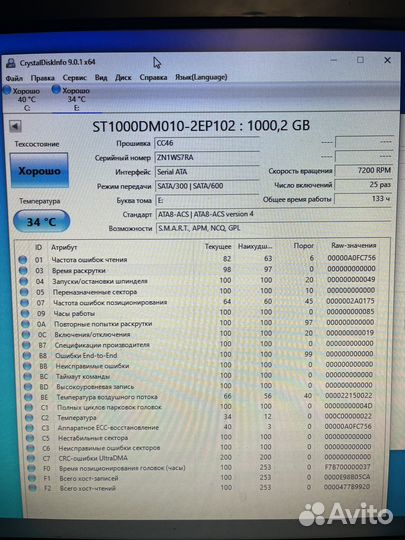Click status icon of attribute 03 Время раскрутки
This screenshot has height=540, width=405.
(23, 271)
